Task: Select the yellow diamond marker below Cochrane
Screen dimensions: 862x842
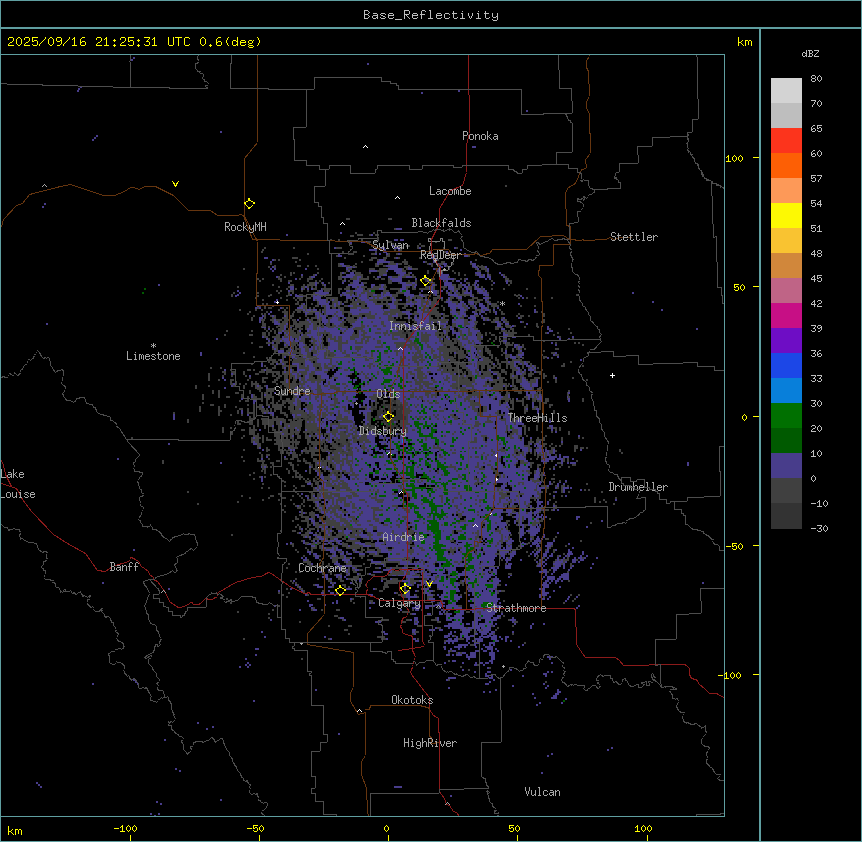Action: (x=340, y=590)
